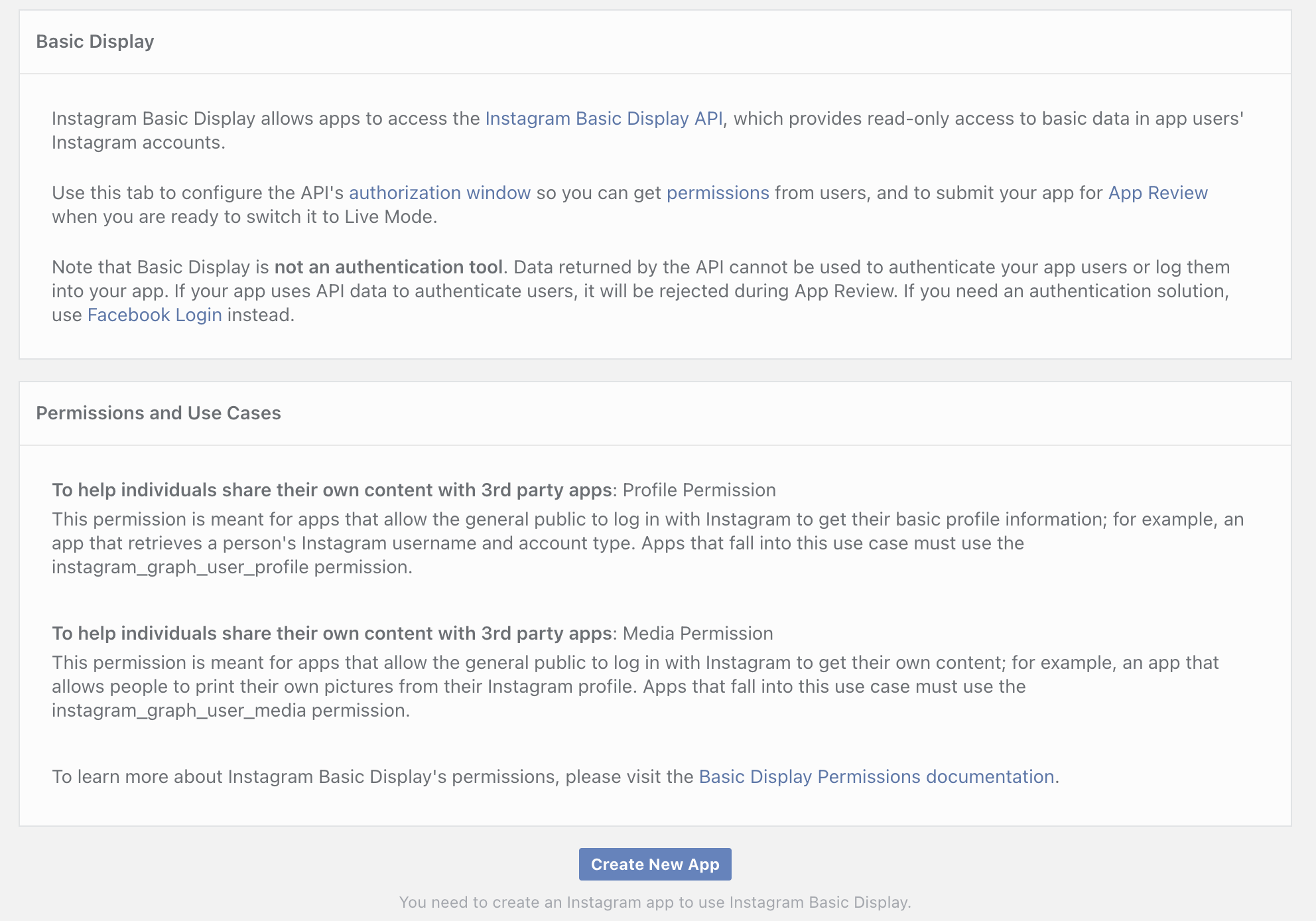The width and height of the screenshot is (1316, 921).
Task: Click the Permissions and Use Cases heading
Action: pyautogui.click(x=159, y=413)
